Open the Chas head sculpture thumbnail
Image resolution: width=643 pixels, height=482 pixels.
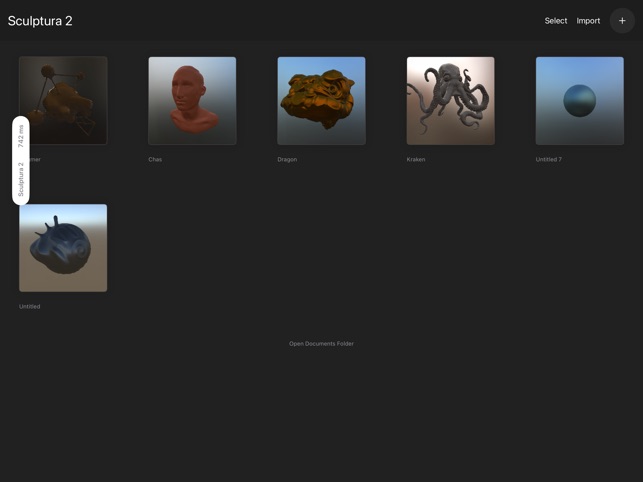tap(192, 101)
